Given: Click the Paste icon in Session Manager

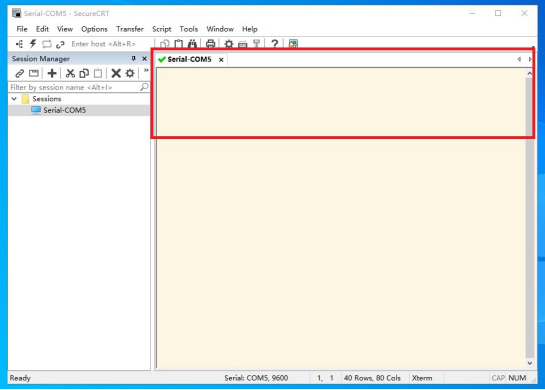Looking at the screenshot, I should pyautogui.click(x=98, y=73).
